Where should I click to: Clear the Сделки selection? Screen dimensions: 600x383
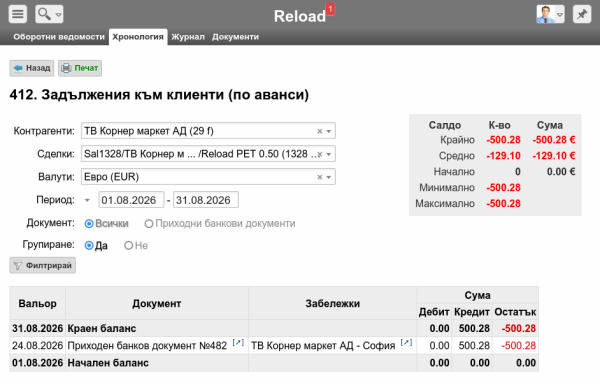[320, 154]
